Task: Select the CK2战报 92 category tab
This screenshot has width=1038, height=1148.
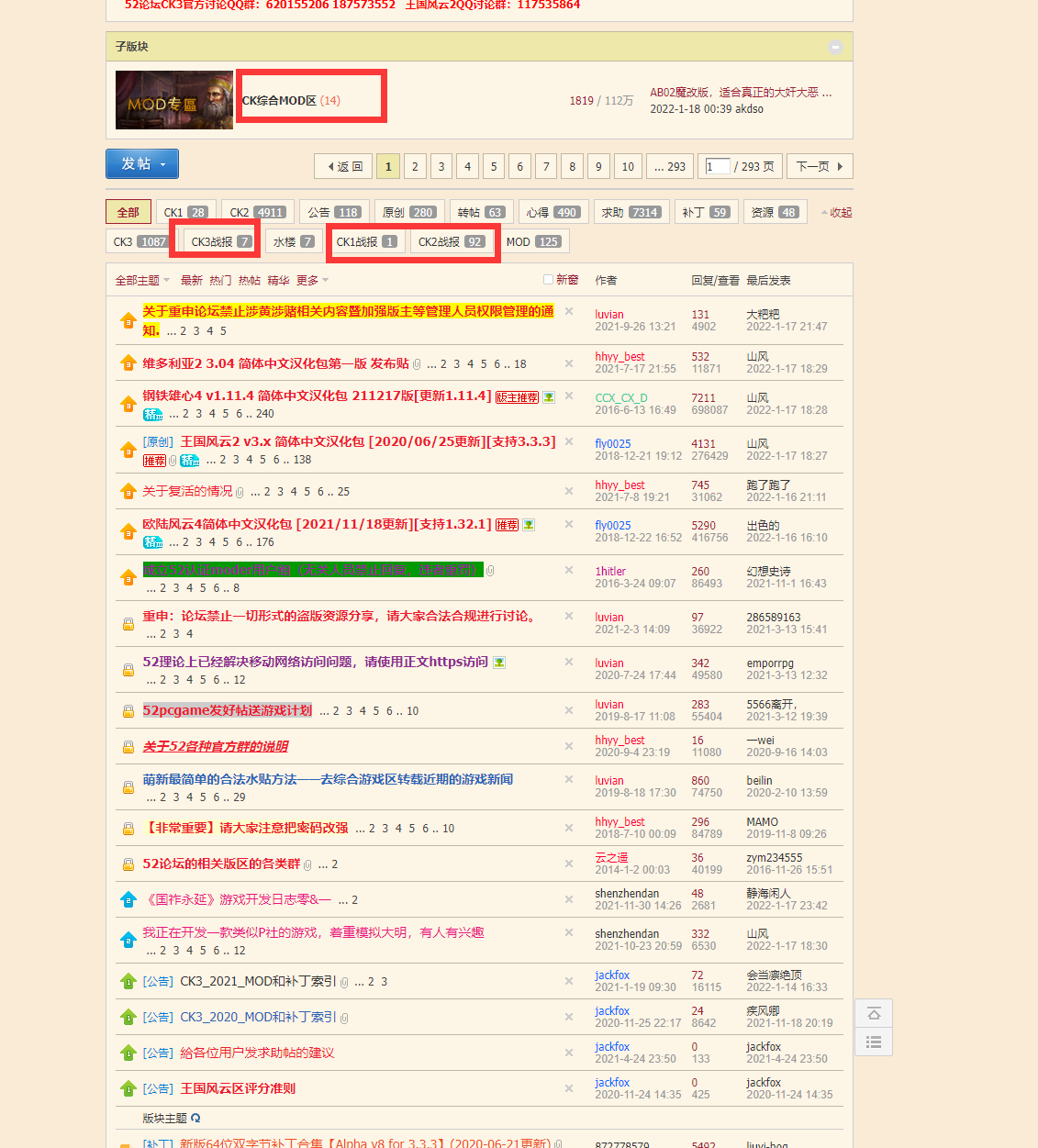Action: pyautogui.click(x=452, y=241)
